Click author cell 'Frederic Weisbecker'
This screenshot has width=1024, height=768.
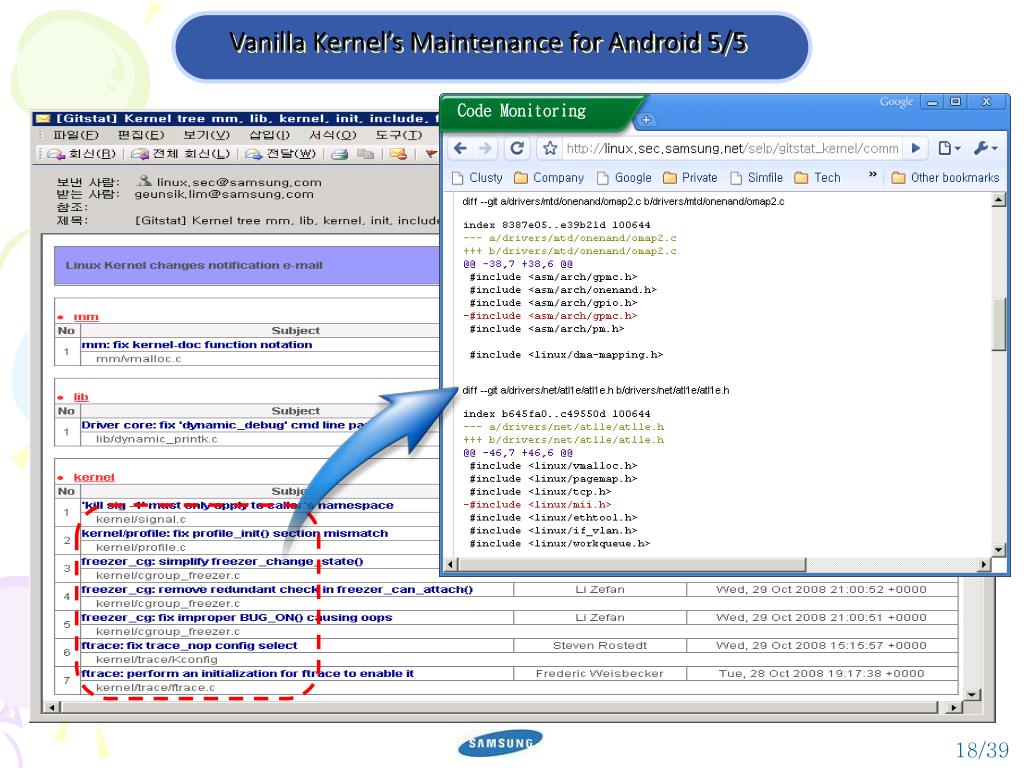[600, 674]
